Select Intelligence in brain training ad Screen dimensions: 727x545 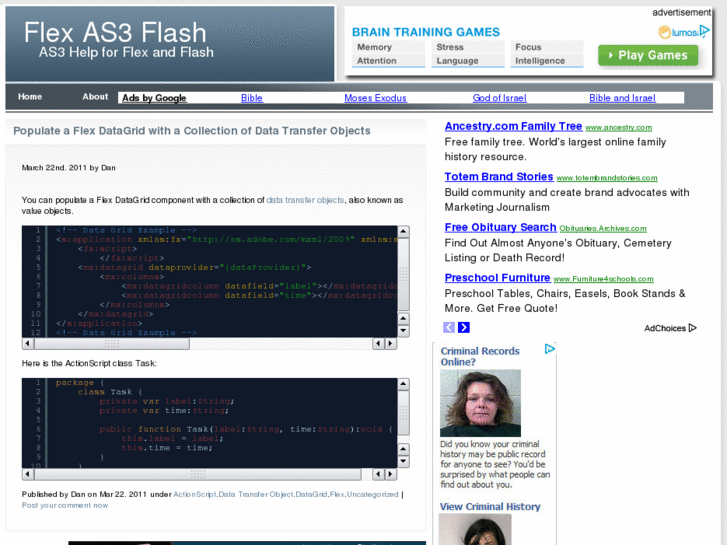click(x=547, y=61)
